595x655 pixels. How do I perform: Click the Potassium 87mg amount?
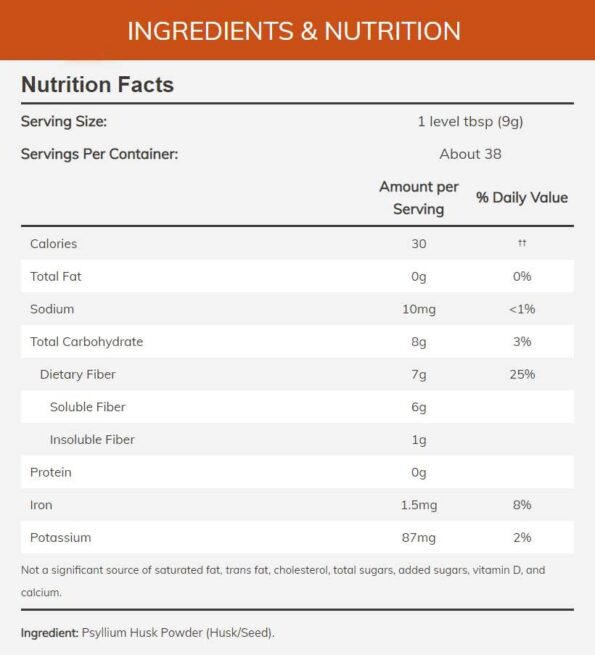tap(419, 538)
